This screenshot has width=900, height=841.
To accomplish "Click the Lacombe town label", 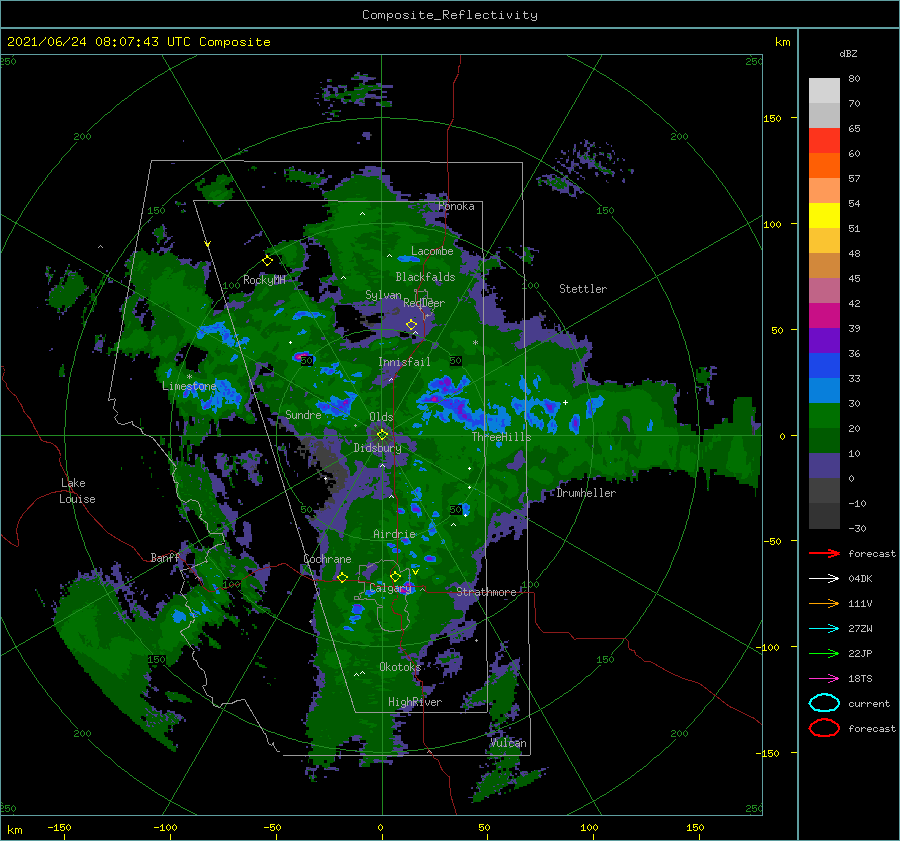I will point(432,251).
